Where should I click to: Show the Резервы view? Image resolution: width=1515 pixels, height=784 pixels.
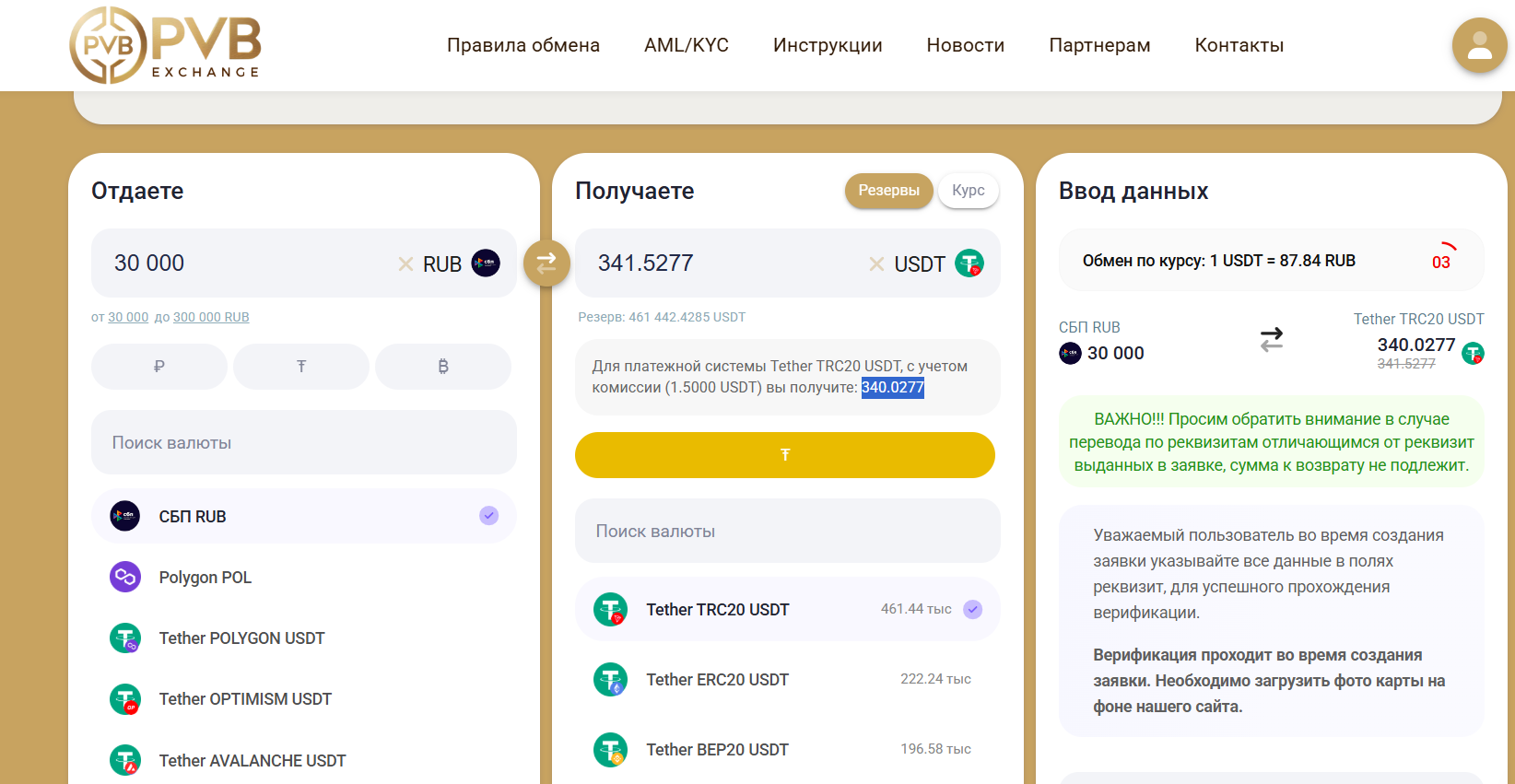889,191
